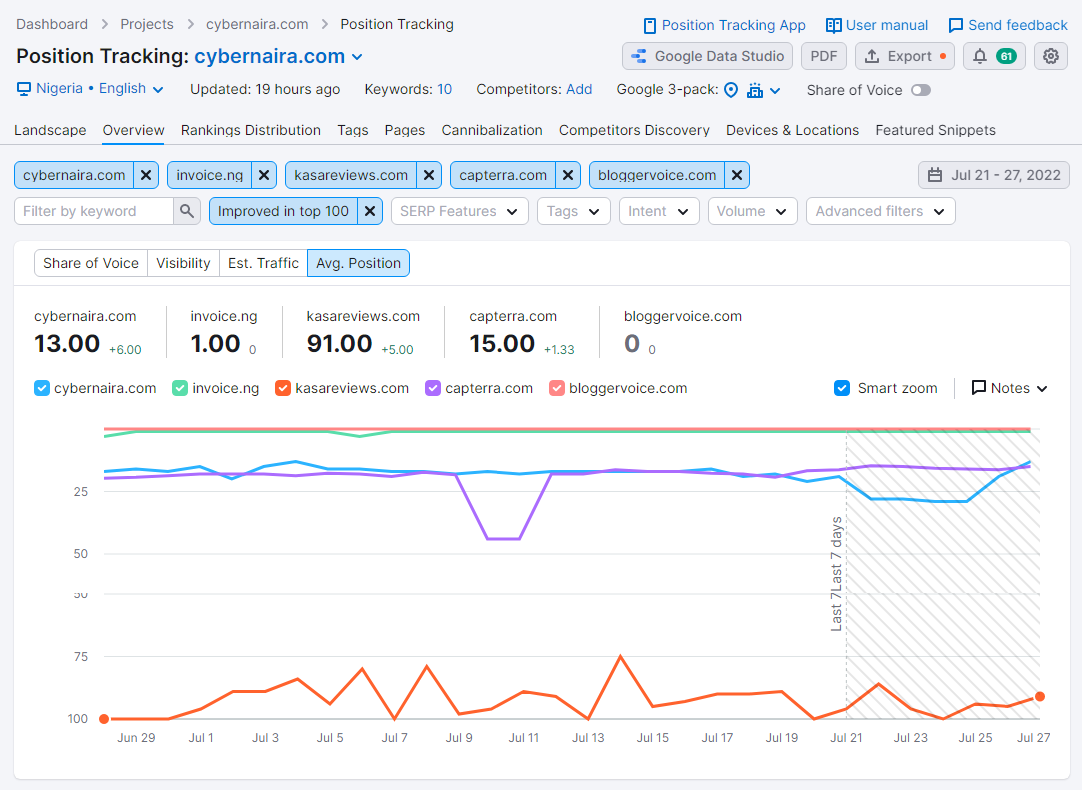Expand Advanced filters dropdown
This screenshot has height=790, width=1082.
point(881,211)
